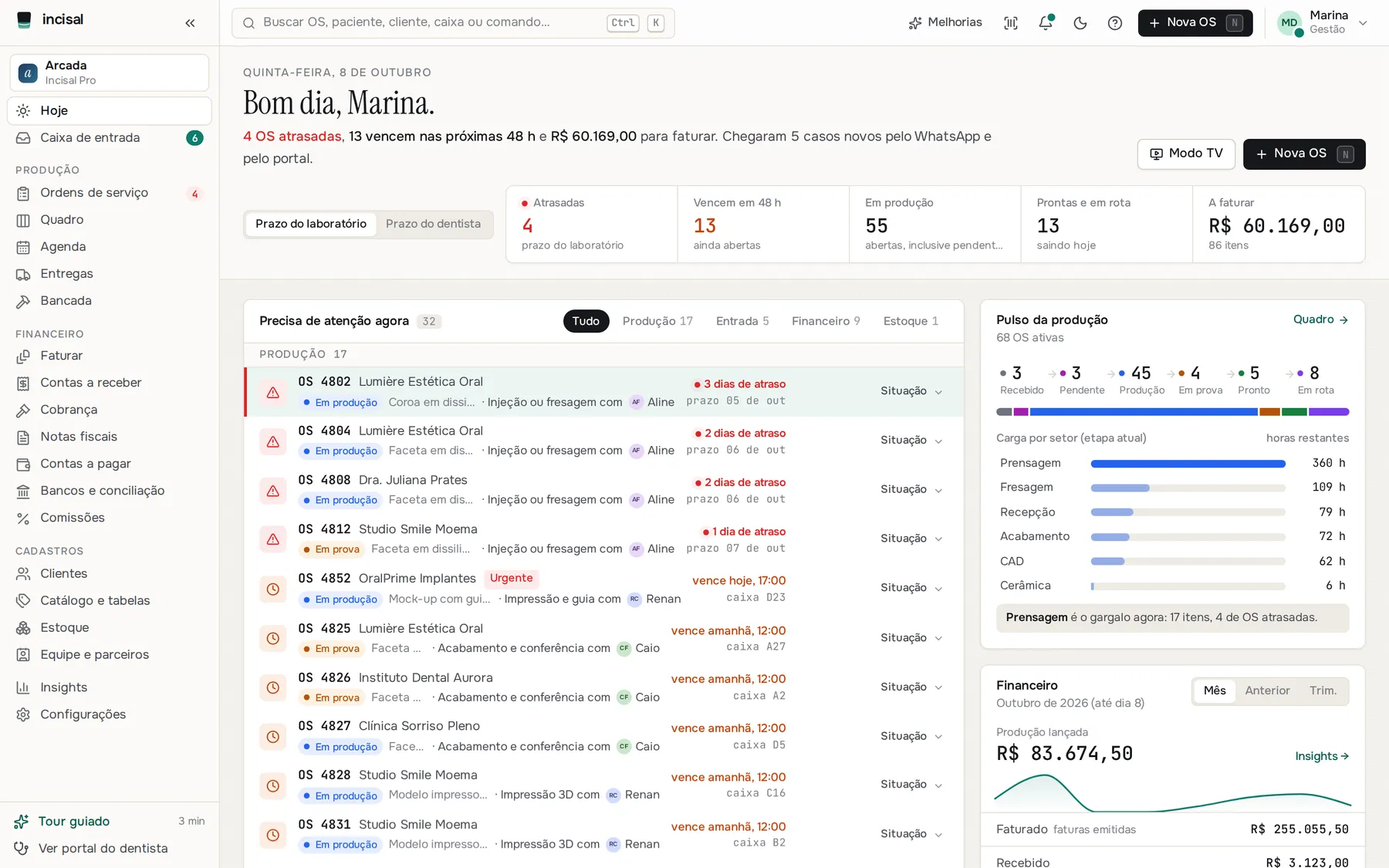Focus the Buscar OS search field
Viewport: 1389px width, 868px height.
(x=453, y=22)
